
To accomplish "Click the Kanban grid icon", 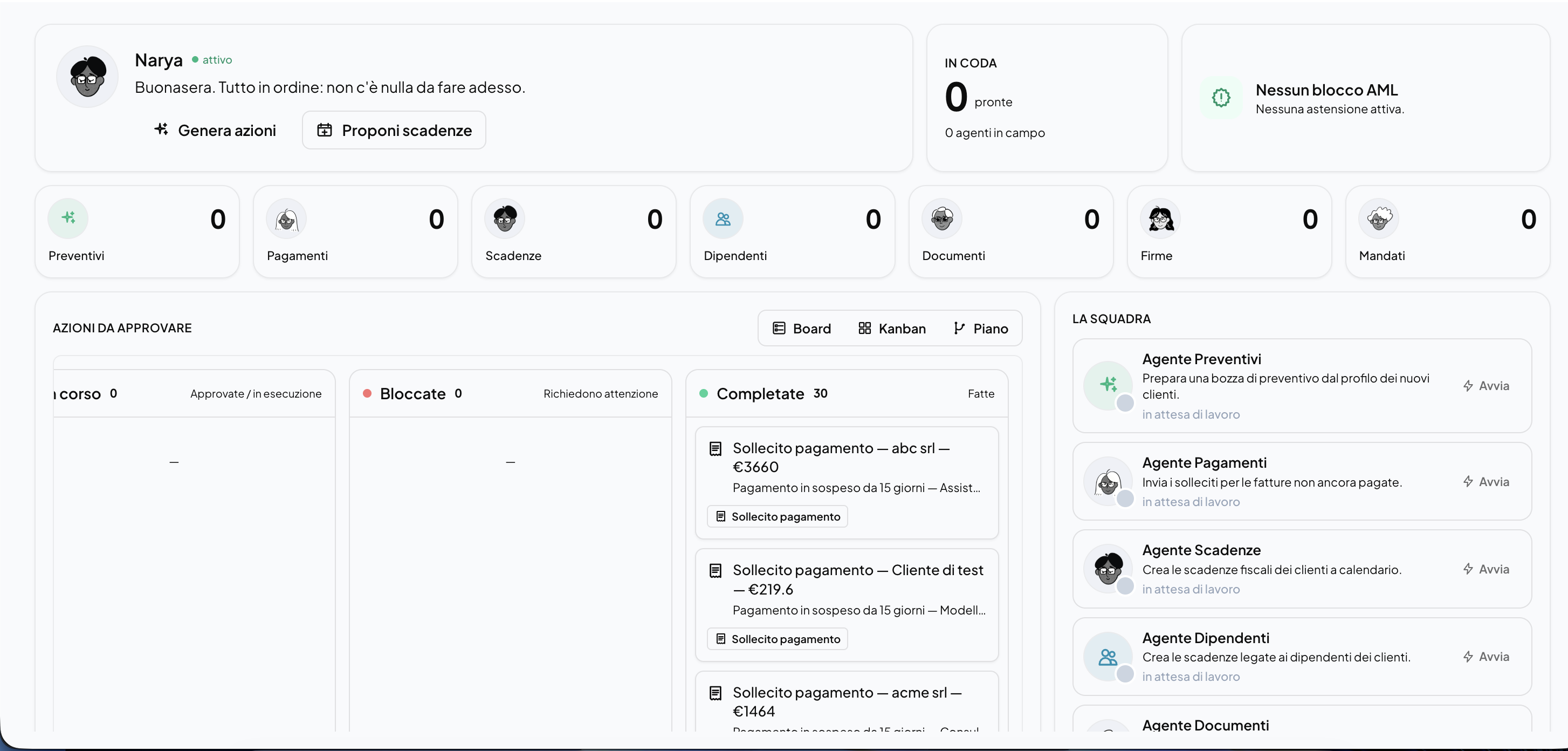I will (x=864, y=329).
